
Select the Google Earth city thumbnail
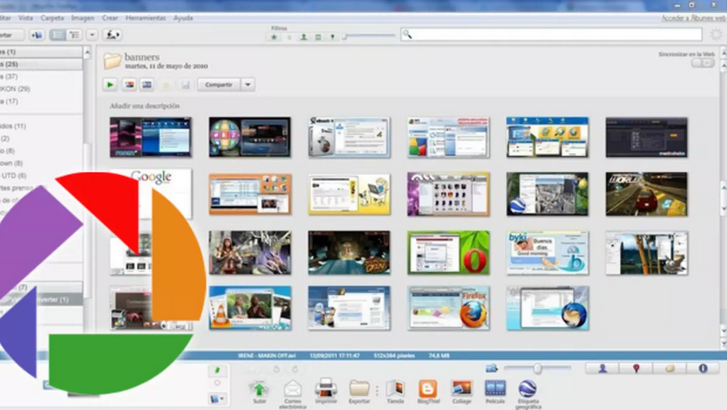547,194
